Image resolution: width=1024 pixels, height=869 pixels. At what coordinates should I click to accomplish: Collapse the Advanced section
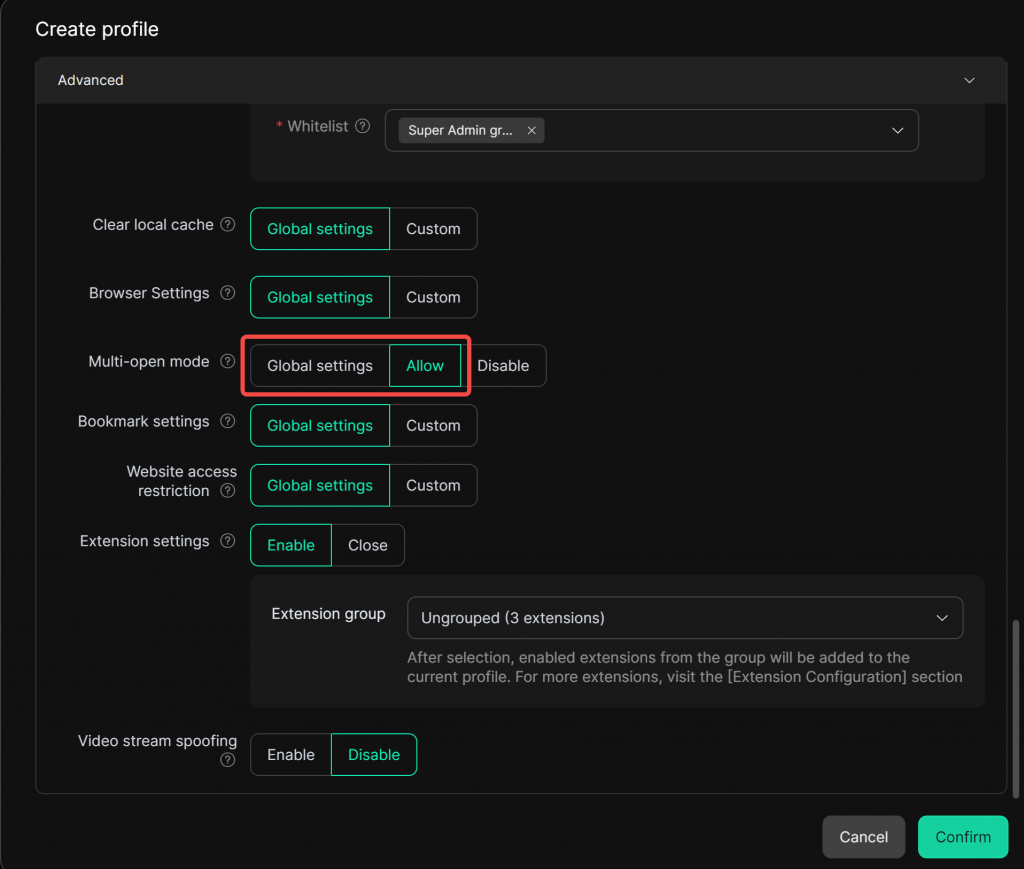click(967, 80)
